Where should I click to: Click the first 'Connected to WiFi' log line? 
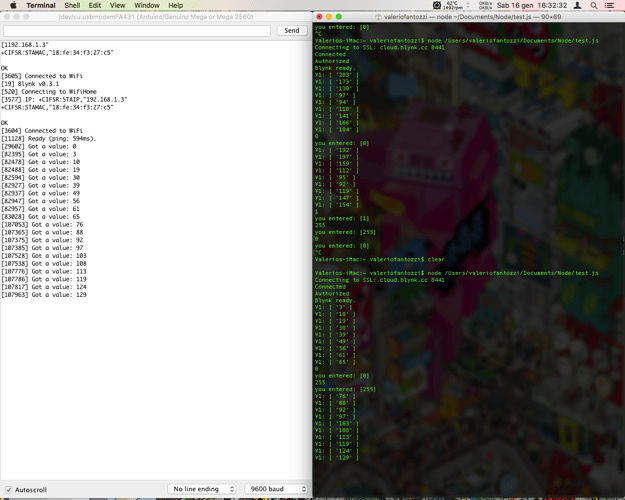click(x=42, y=76)
